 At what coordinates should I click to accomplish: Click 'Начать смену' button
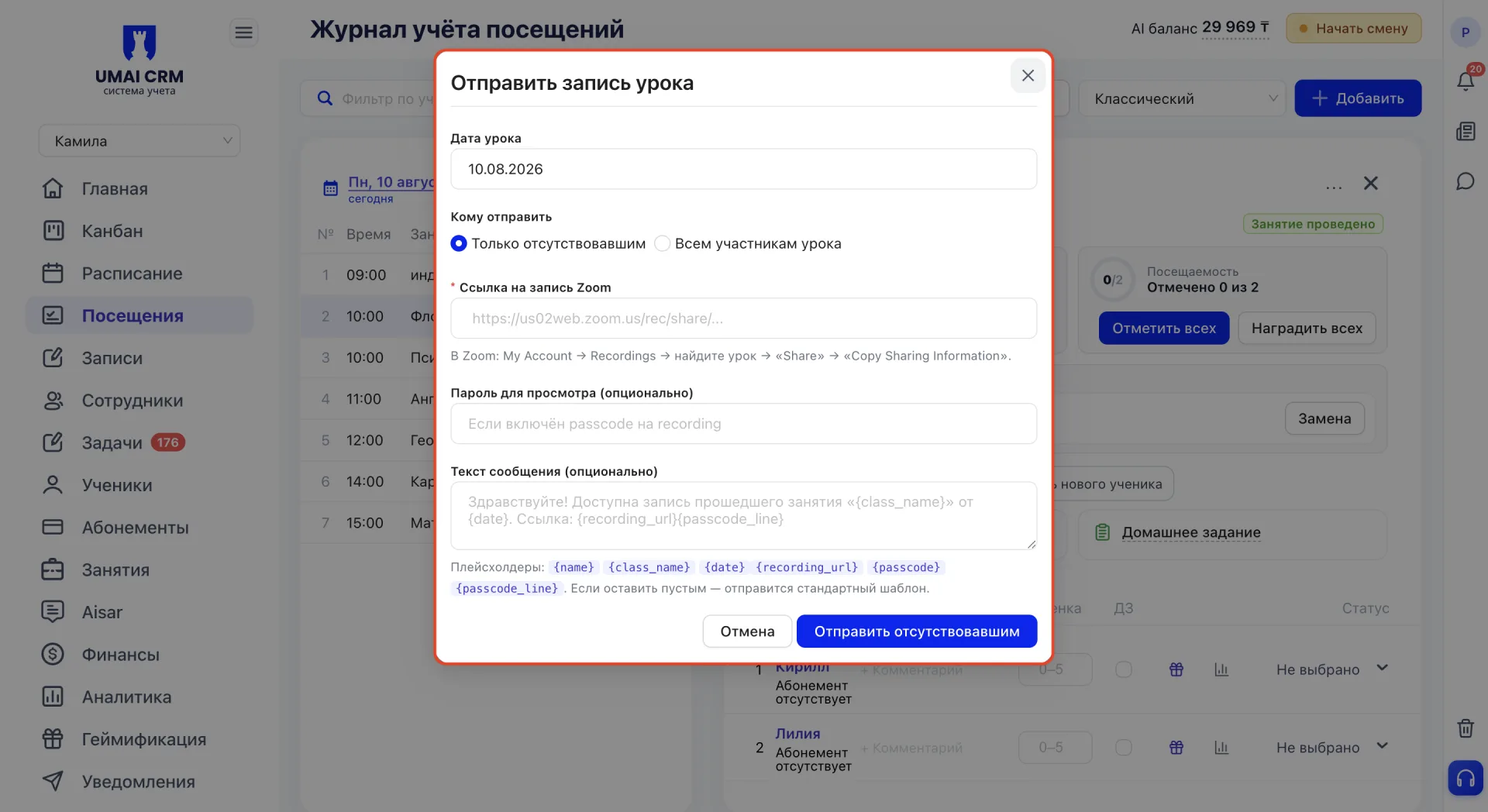click(x=1353, y=28)
